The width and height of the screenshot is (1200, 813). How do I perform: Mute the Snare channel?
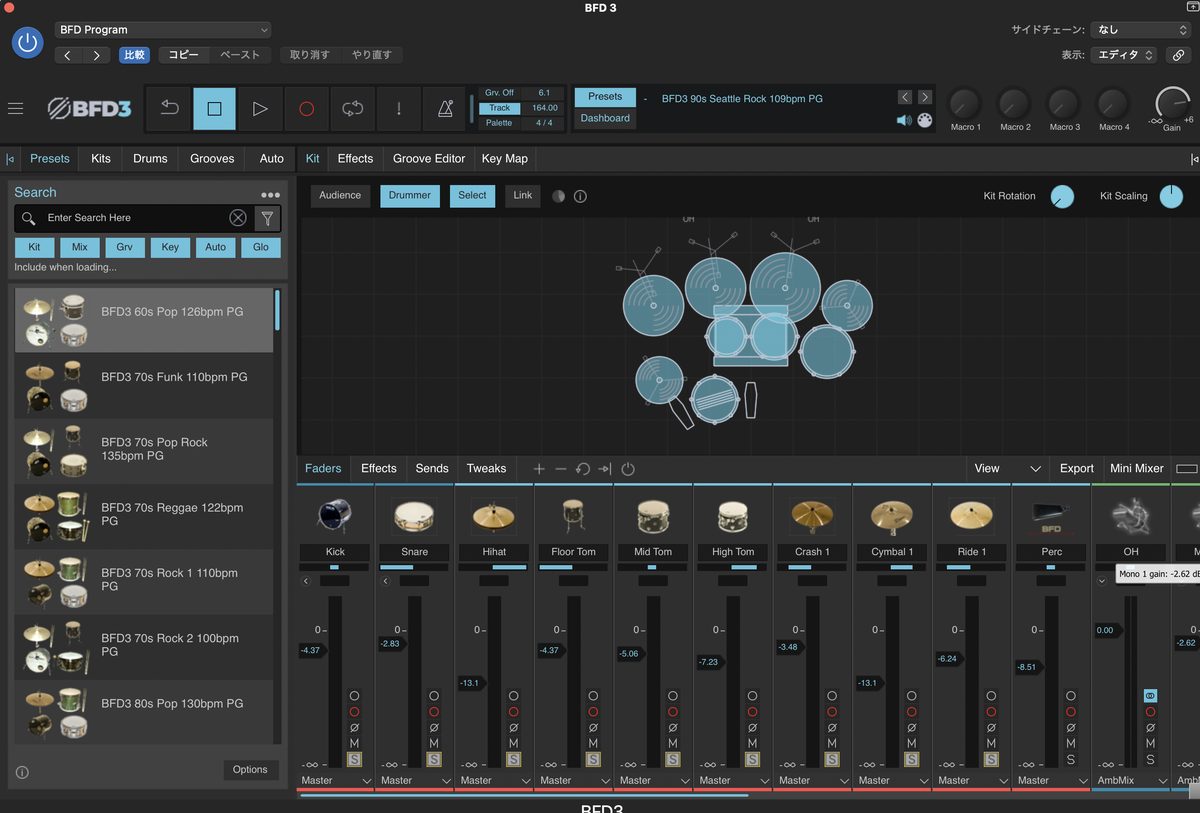434,743
